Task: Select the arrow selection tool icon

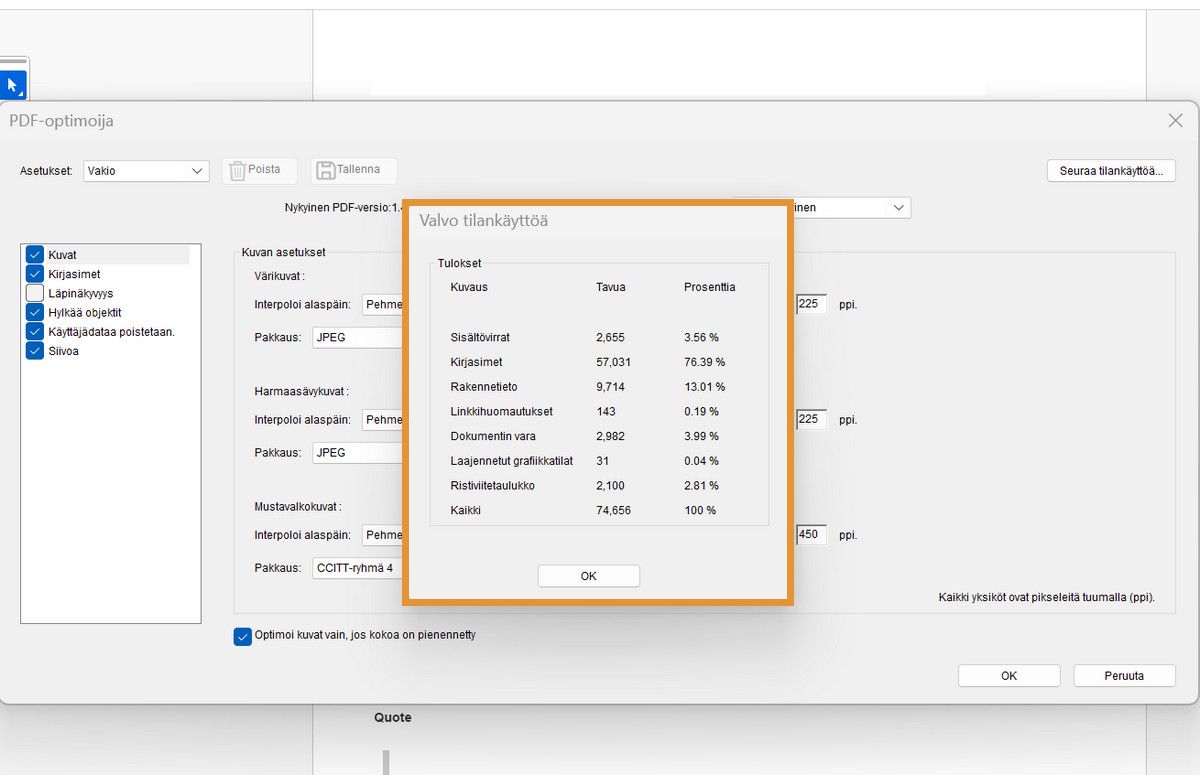Action: tap(13, 85)
